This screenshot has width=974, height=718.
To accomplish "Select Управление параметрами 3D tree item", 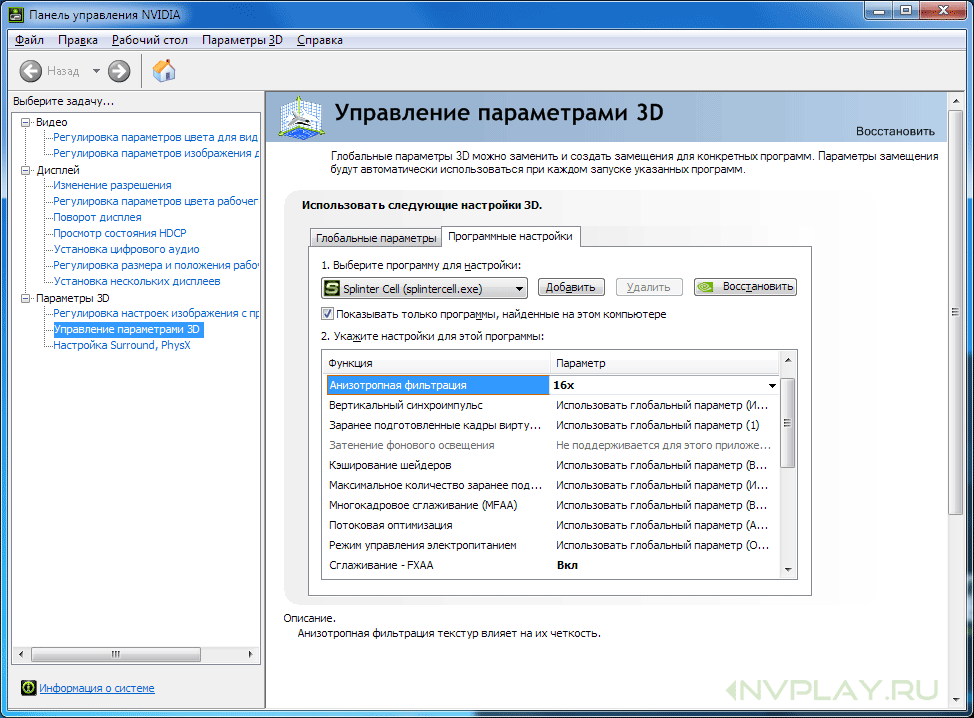I will (128, 329).
